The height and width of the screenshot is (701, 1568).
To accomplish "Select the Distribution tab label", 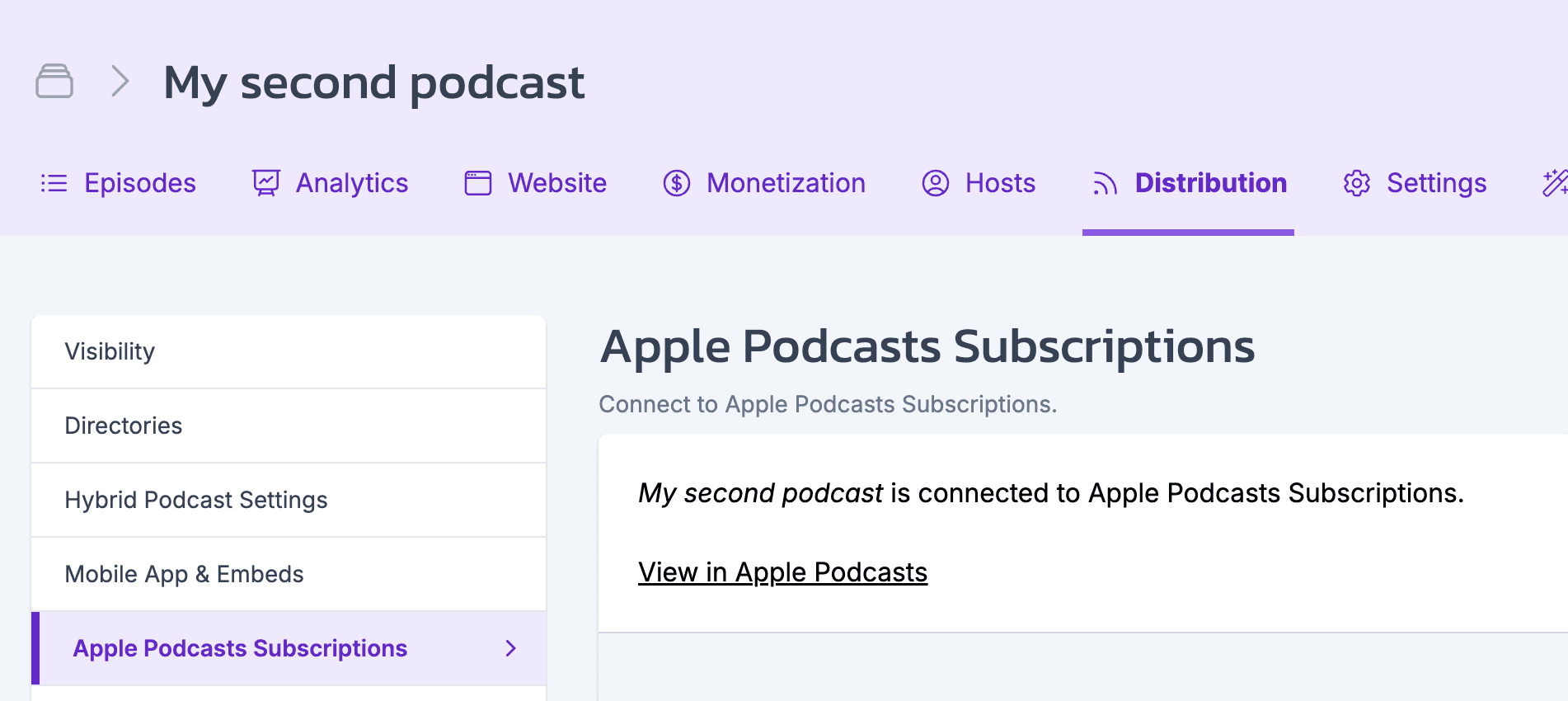I will click(x=1211, y=183).
